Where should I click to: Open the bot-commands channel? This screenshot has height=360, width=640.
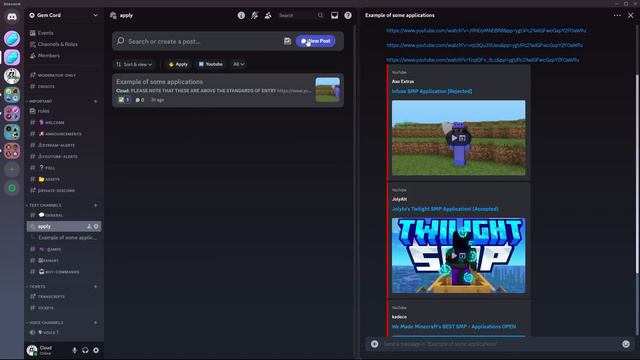64,272
